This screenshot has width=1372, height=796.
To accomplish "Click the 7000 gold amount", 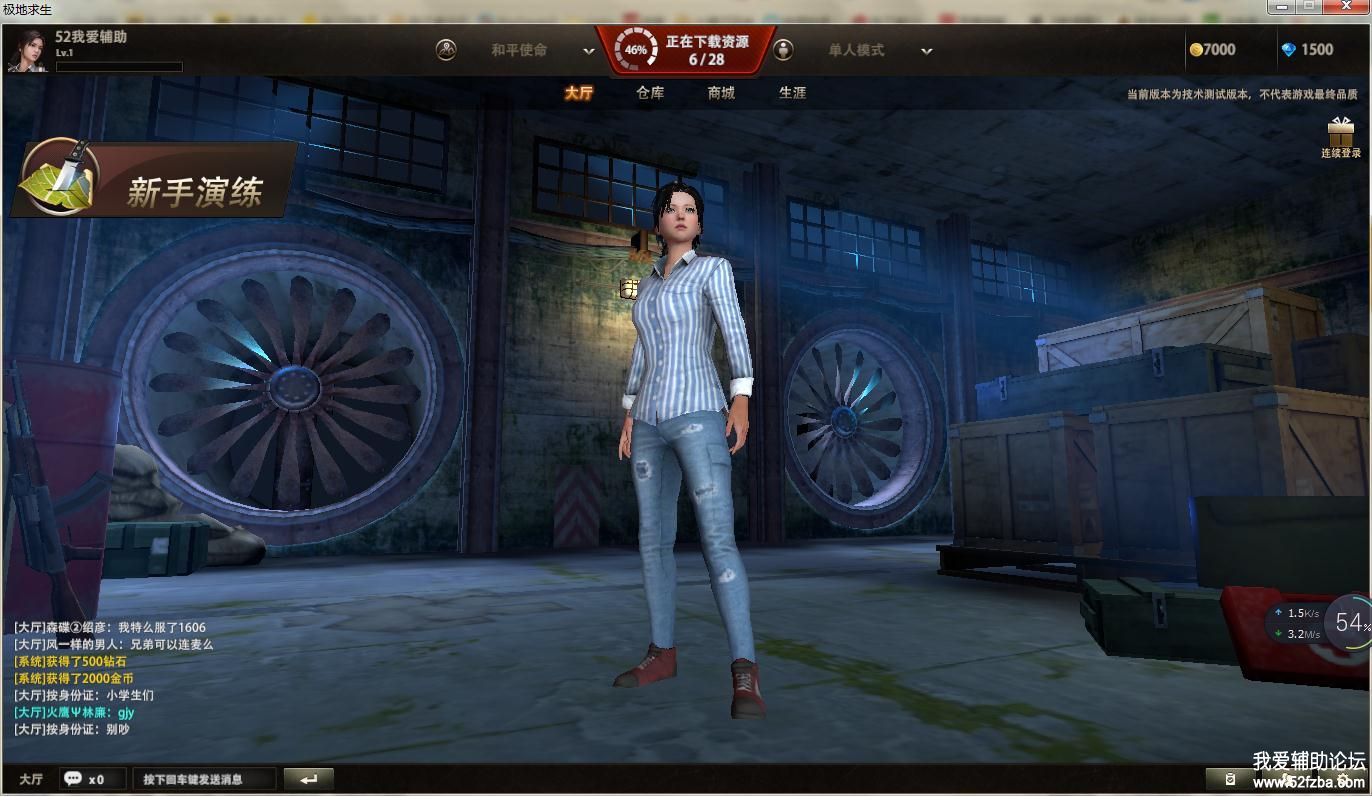I will click(x=1219, y=50).
